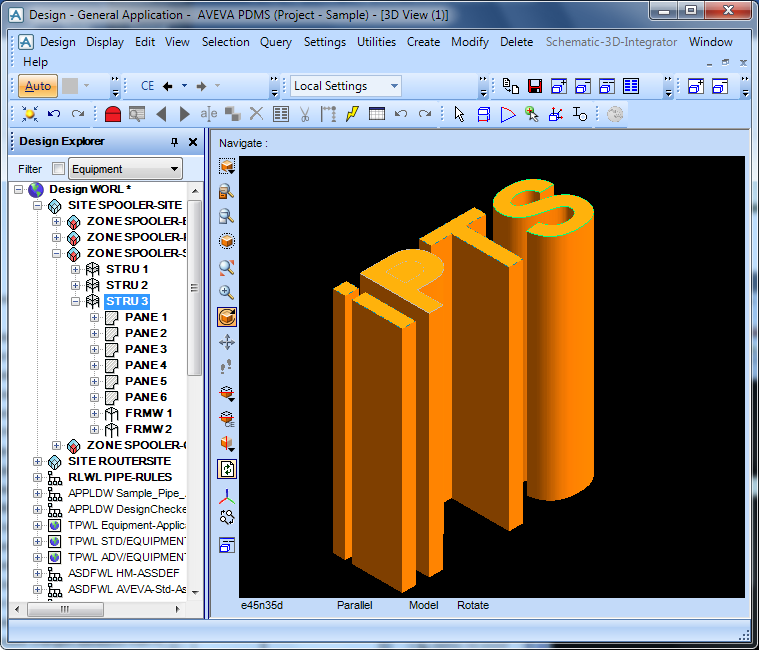Click the grey color swatch beside Auto
759x650 pixels.
tap(70, 86)
